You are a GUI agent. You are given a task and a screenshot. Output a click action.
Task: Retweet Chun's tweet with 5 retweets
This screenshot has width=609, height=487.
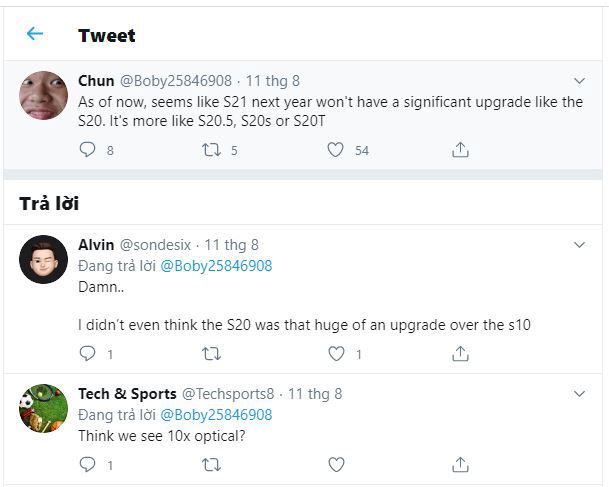[211, 150]
